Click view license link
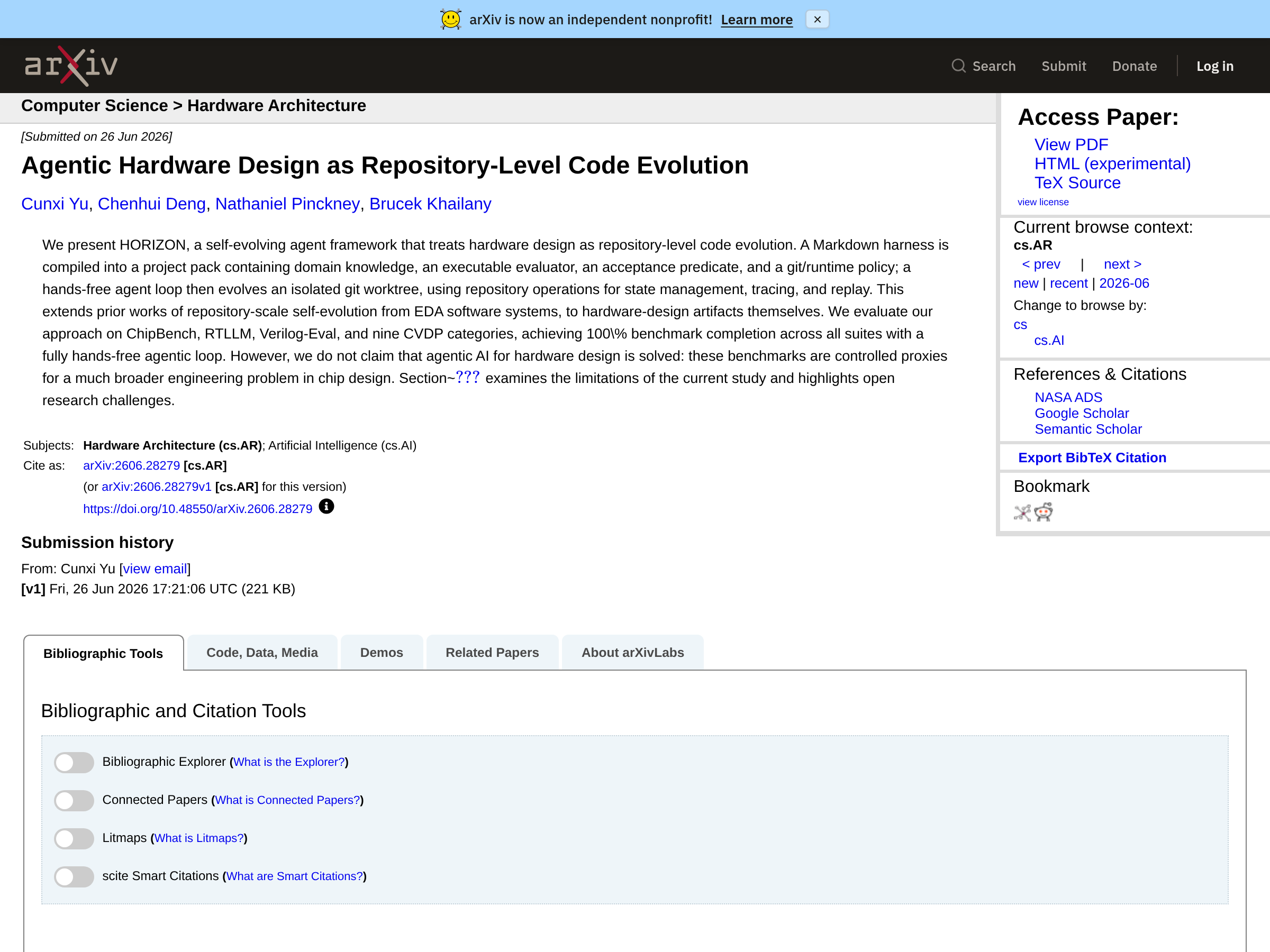The height and width of the screenshot is (952, 1270). (x=1042, y=202)
